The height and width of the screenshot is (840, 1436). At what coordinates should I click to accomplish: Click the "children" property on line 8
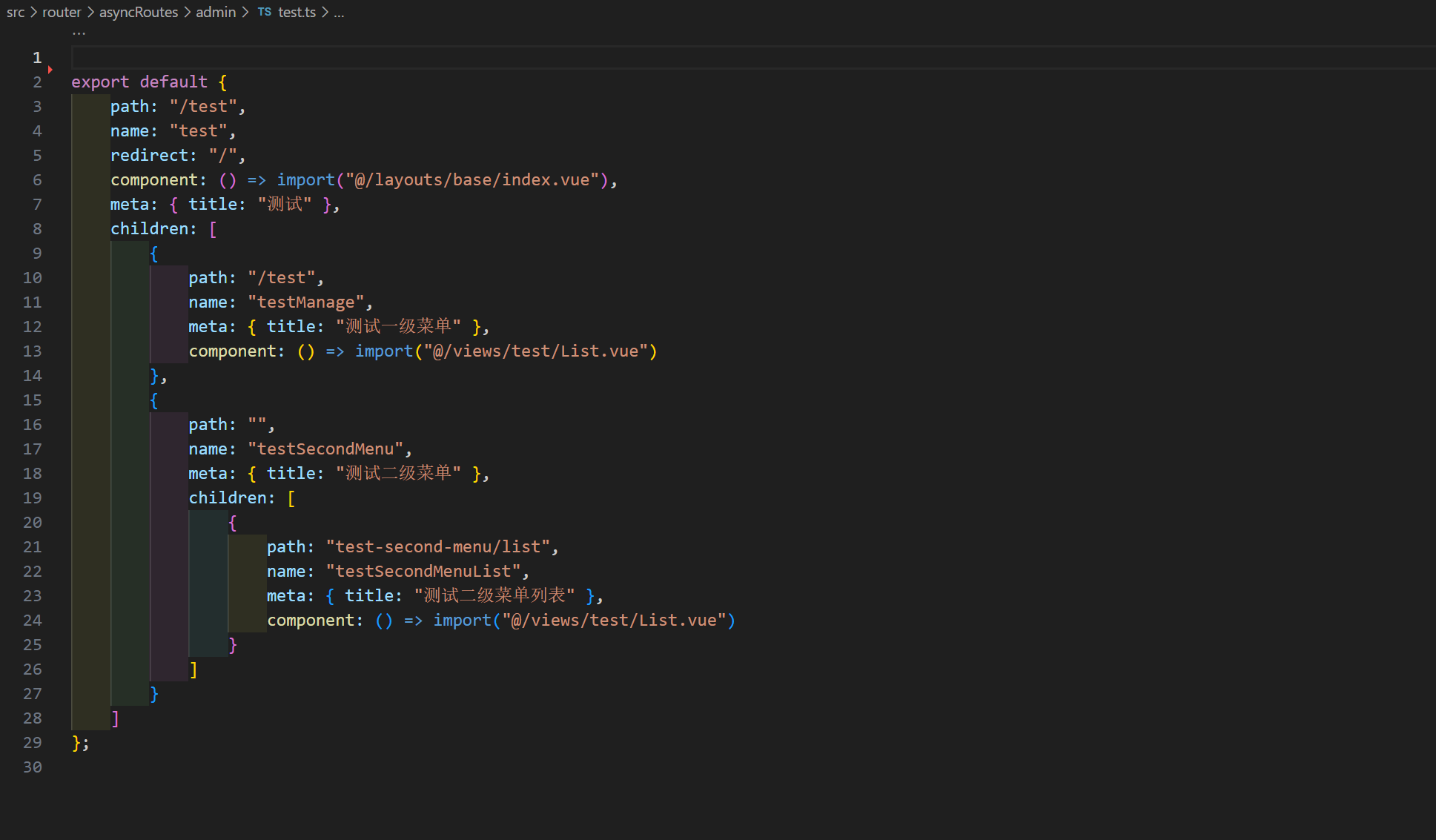click(x=149, y=228)
